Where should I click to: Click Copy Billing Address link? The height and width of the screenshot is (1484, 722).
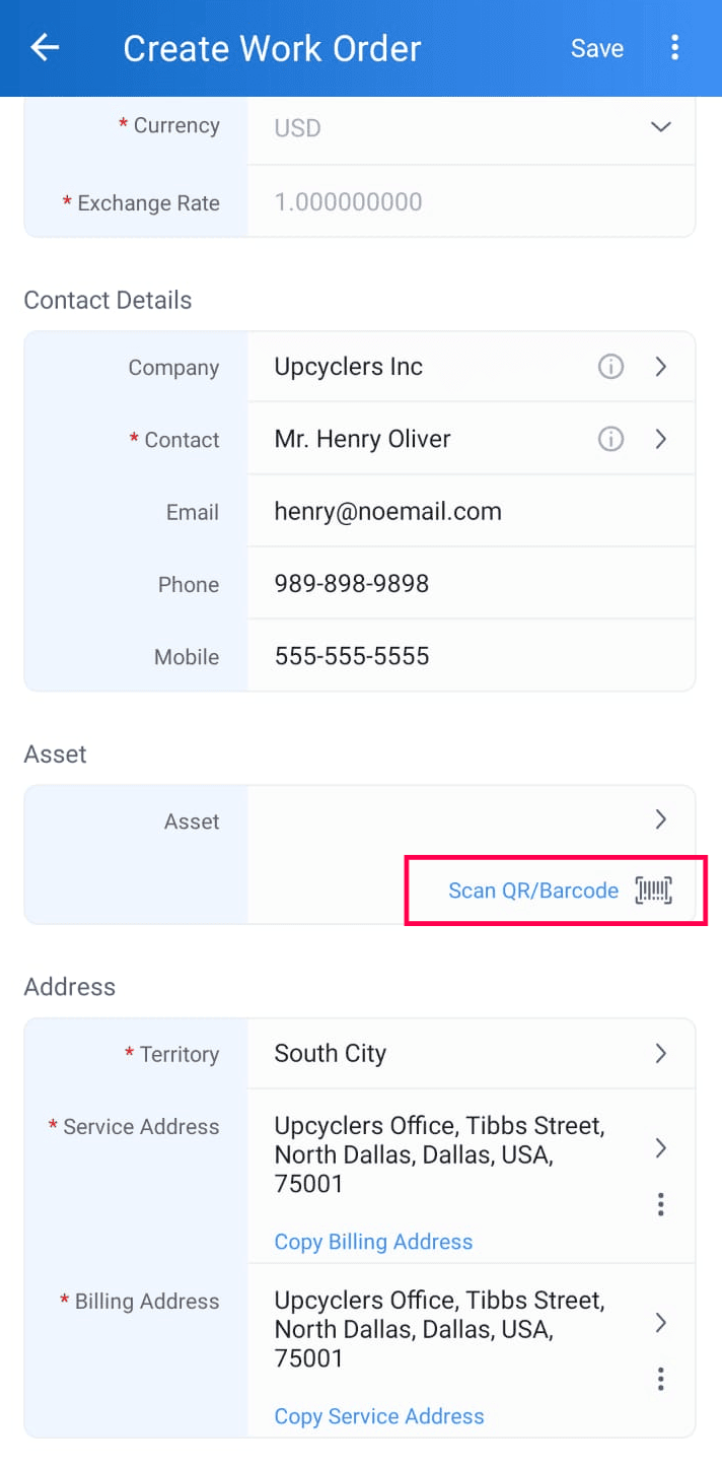(373, 1242)
